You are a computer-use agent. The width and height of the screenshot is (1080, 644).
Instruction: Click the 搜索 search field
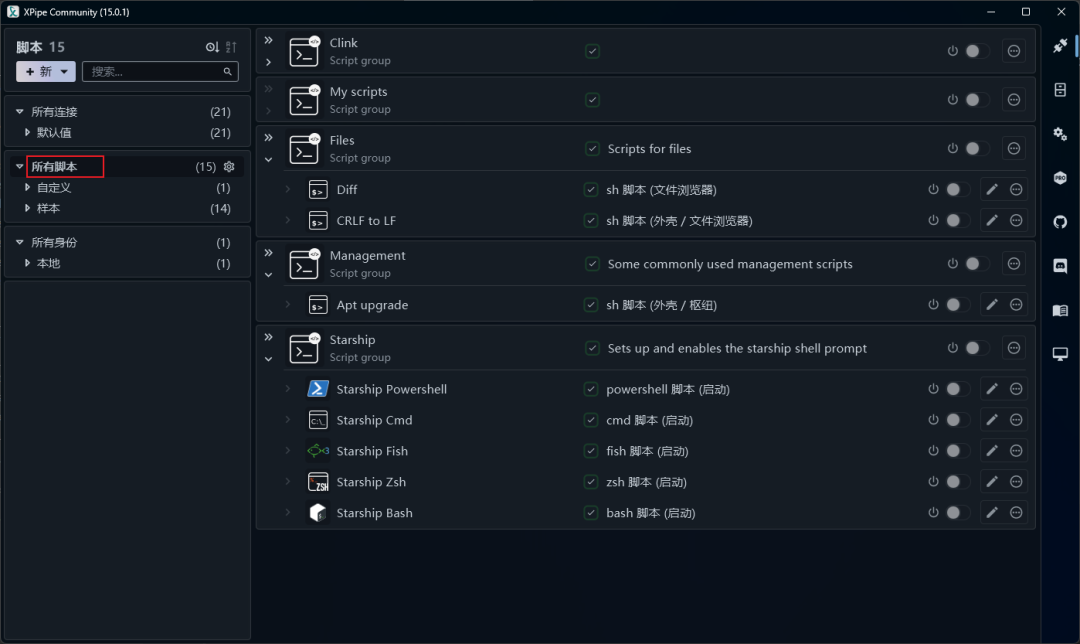pos(160,72)
